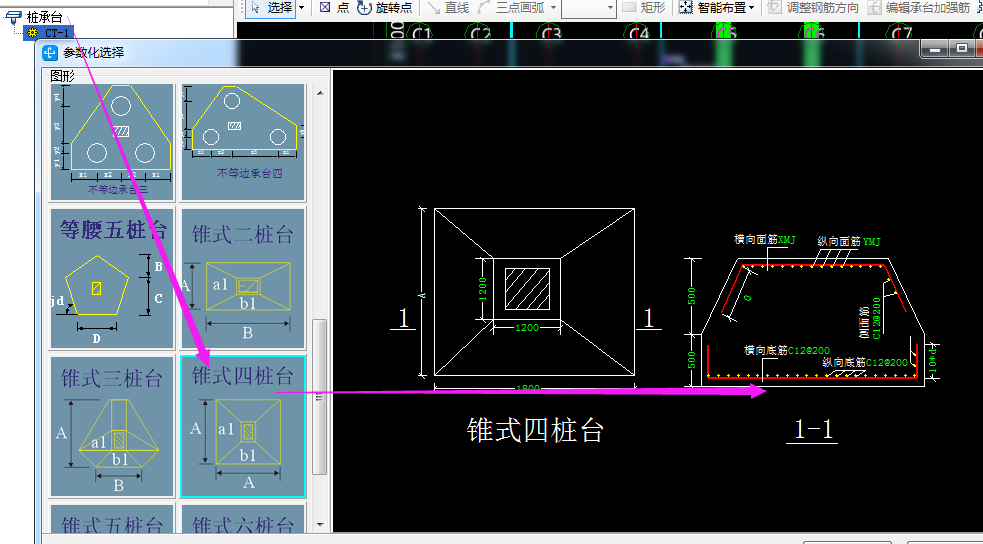Edit 横向底筋 C12@200 value
Screen dimensions: 983x544
809,351
